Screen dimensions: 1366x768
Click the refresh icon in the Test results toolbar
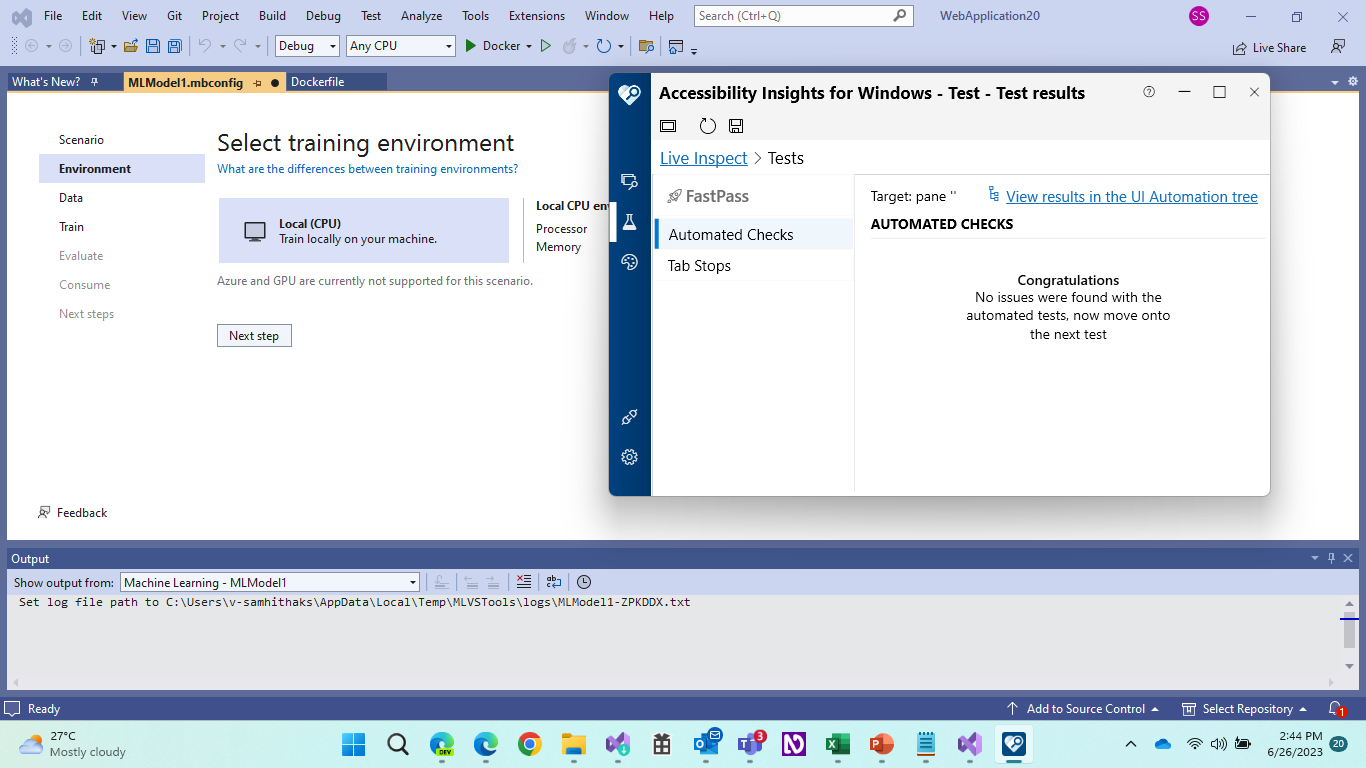pyautogui.click(x=708, y=125)
